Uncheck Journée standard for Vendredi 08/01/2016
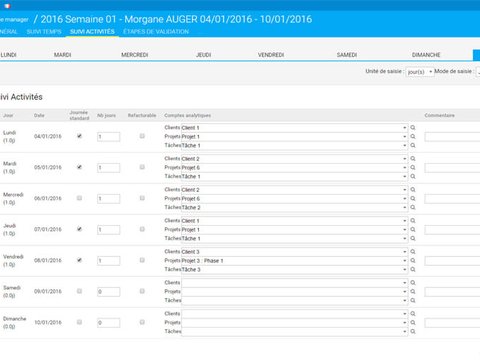 [79, 260]
